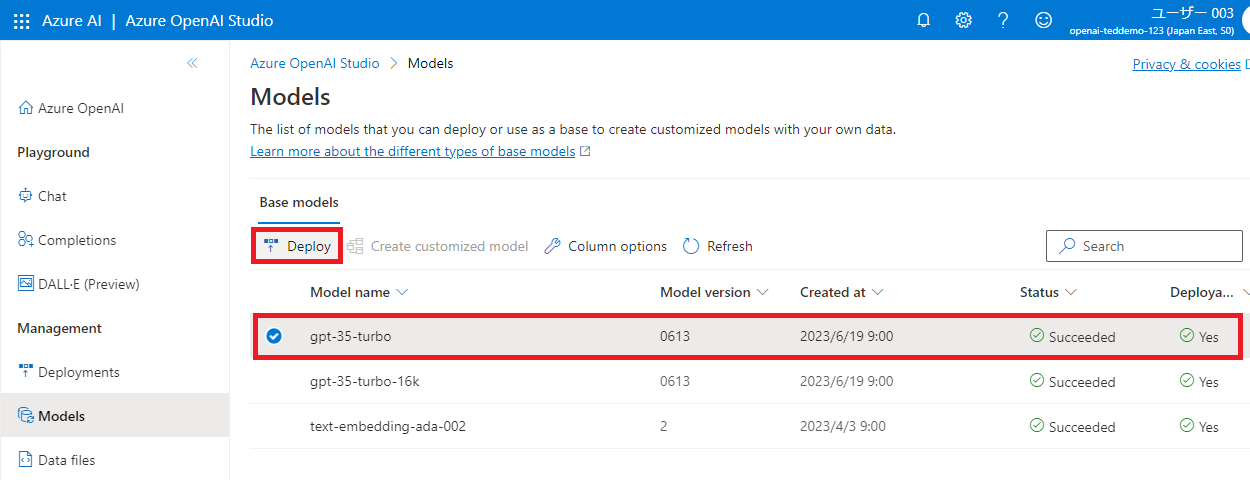Click Yes deployable cell for text-embedding-ada-002
The height and width of the screenshot is (480, 1250).
1200,426
